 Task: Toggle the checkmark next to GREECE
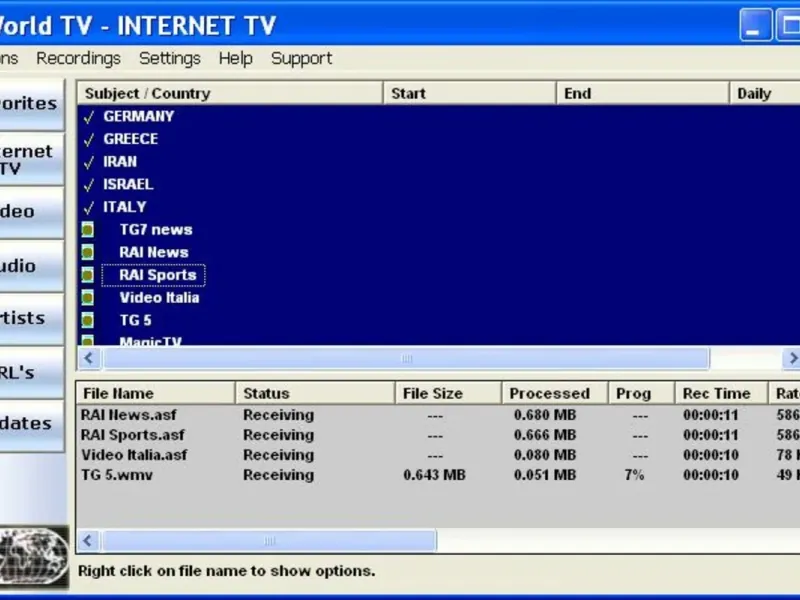(89, 139)
